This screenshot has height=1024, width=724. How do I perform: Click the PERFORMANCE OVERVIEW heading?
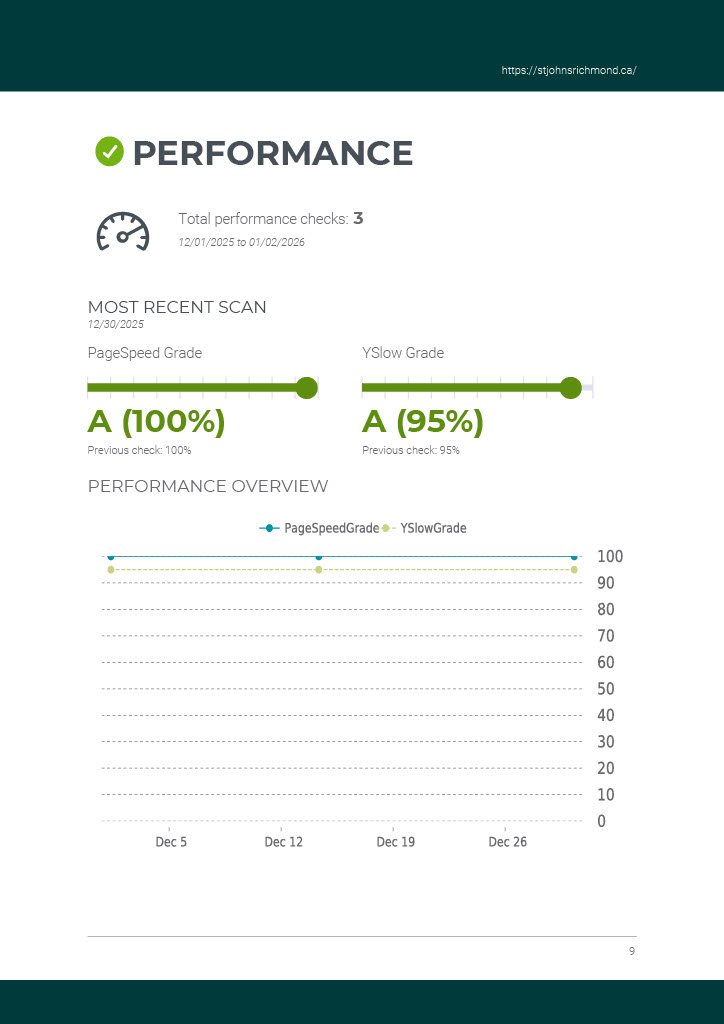point(208,487)
